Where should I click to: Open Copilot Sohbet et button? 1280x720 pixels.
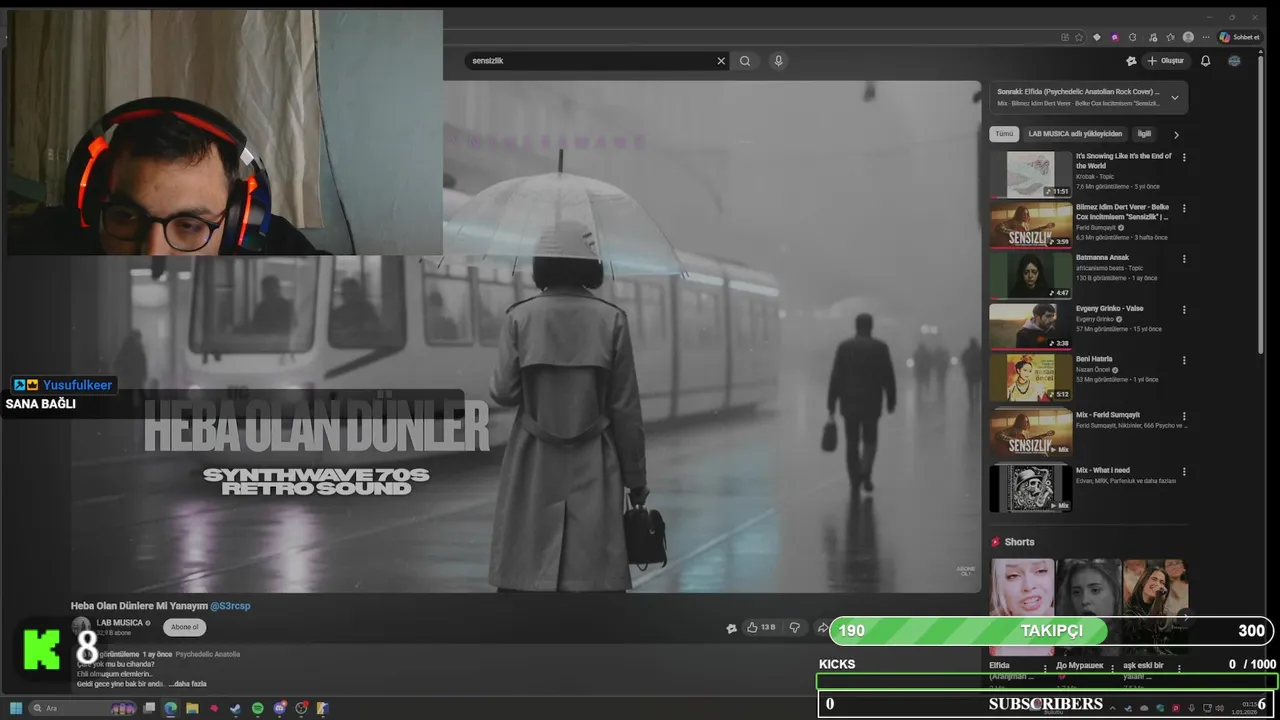[x=1240, y=37]
